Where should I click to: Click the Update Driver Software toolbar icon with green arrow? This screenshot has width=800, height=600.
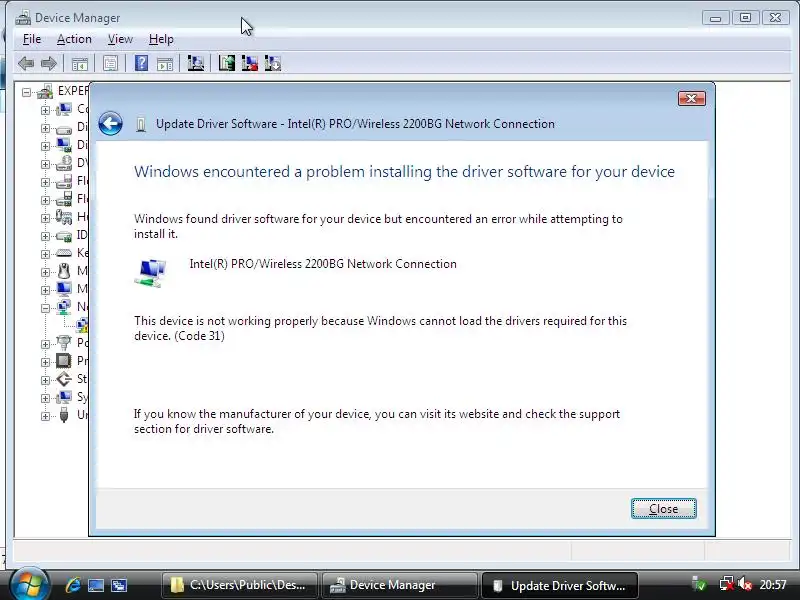227,63
